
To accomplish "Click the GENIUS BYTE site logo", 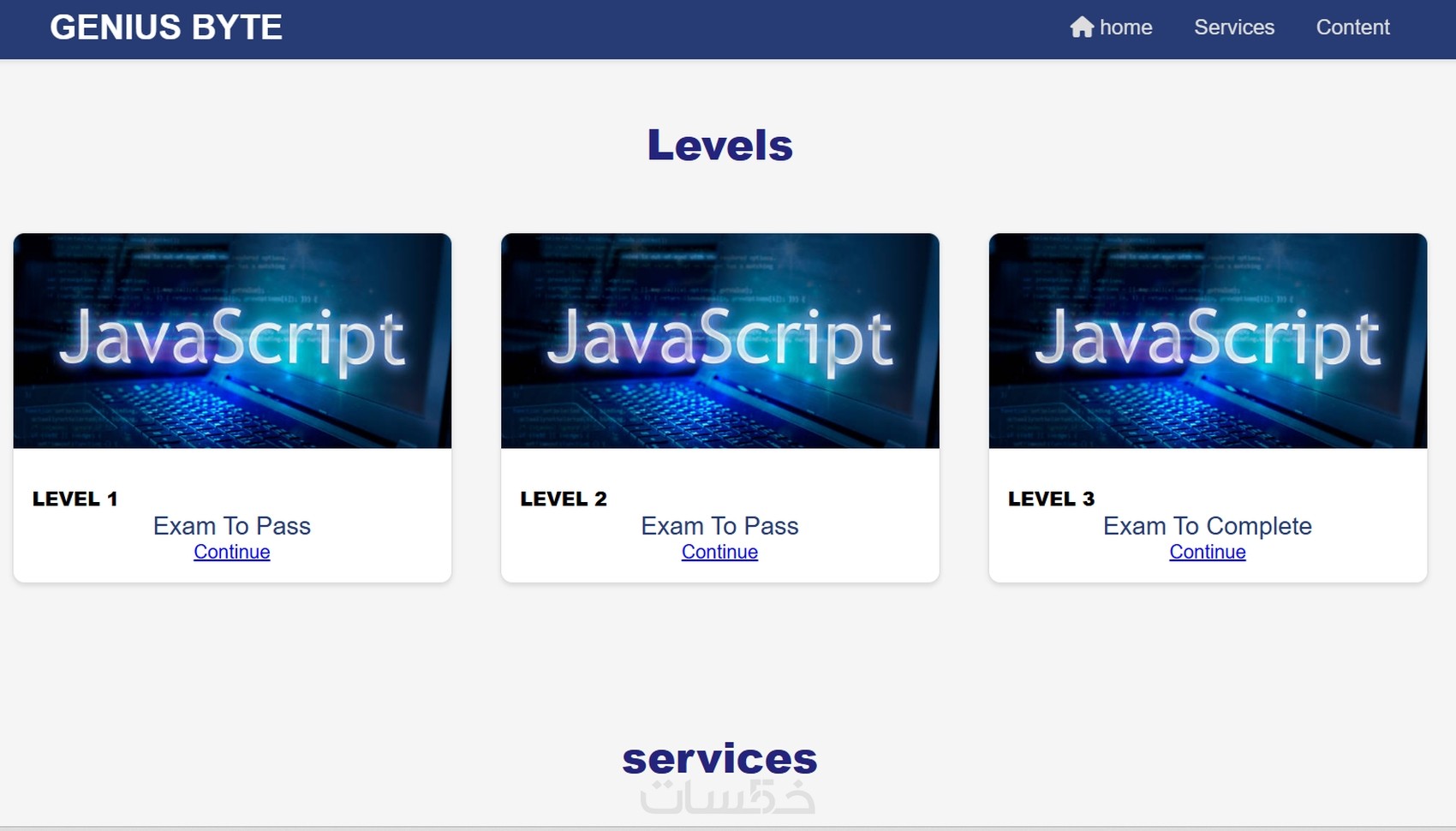I will click(166, 27).
